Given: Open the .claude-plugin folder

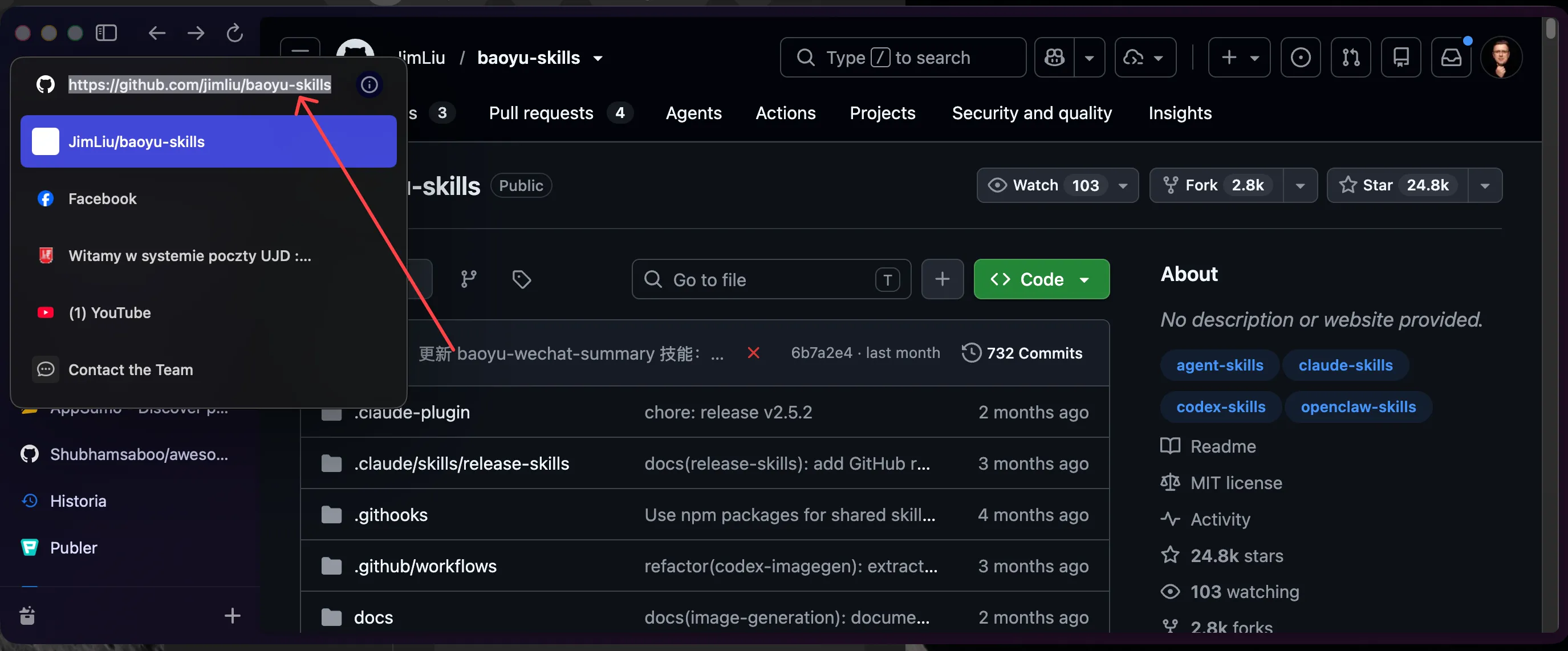Looking at the screenshot, I should click(x=412, y=413).
